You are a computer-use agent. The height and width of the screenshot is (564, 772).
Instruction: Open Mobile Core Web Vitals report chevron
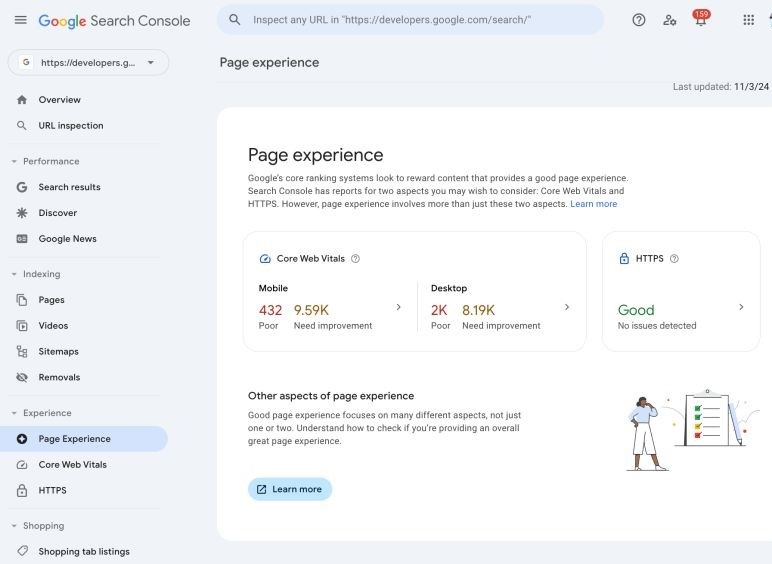tap(398, 307)
